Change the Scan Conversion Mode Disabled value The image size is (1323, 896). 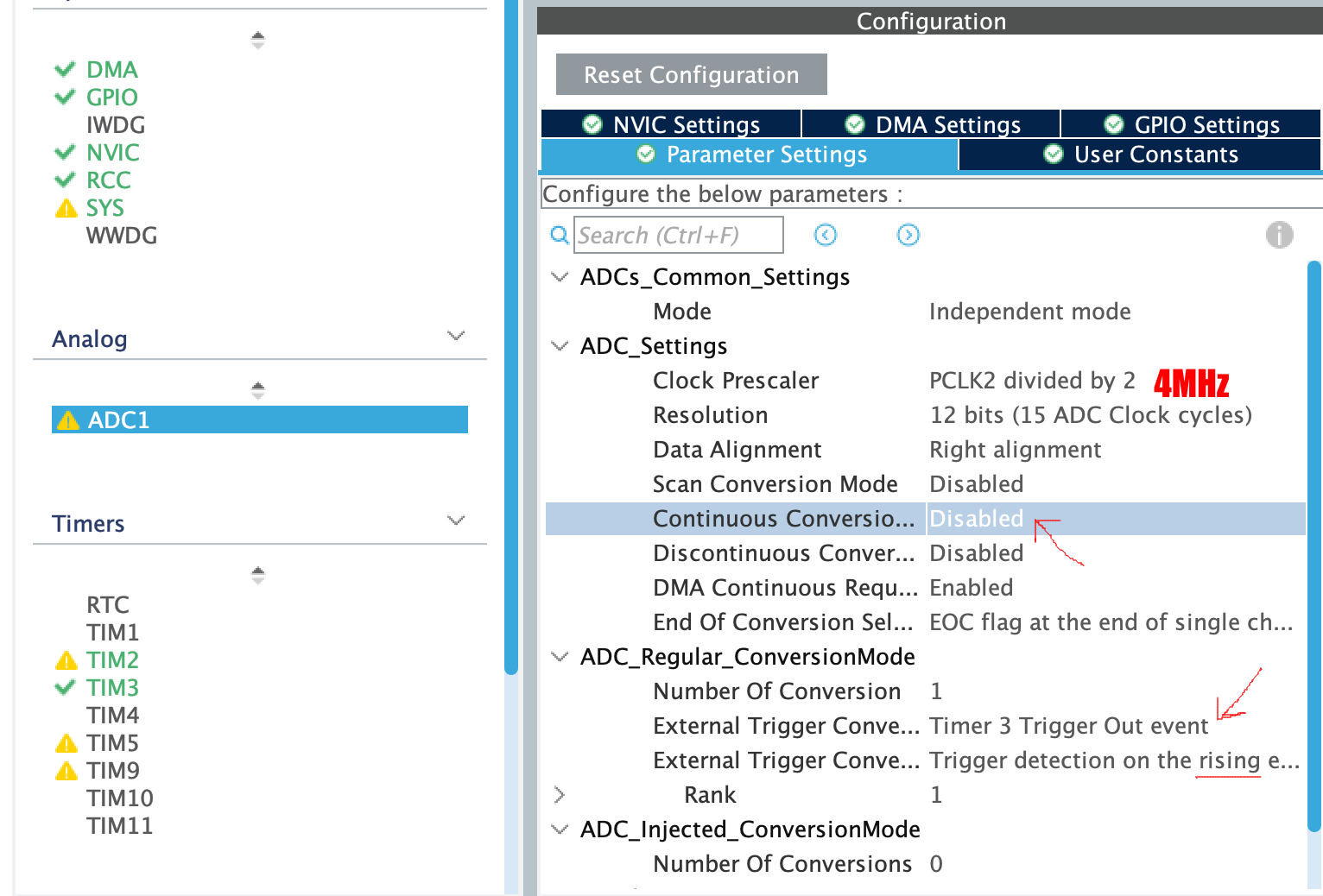(976, 484)
